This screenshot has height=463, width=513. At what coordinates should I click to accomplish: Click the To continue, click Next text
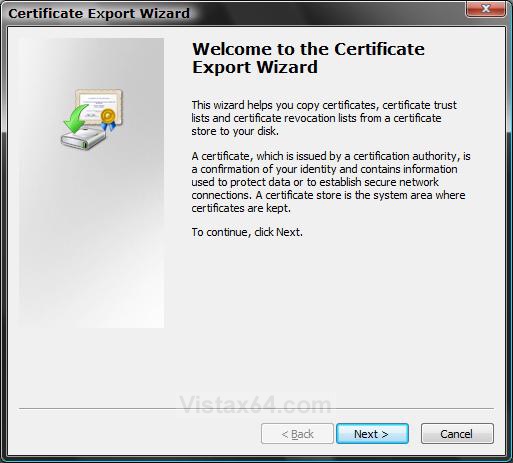[247, 232]
